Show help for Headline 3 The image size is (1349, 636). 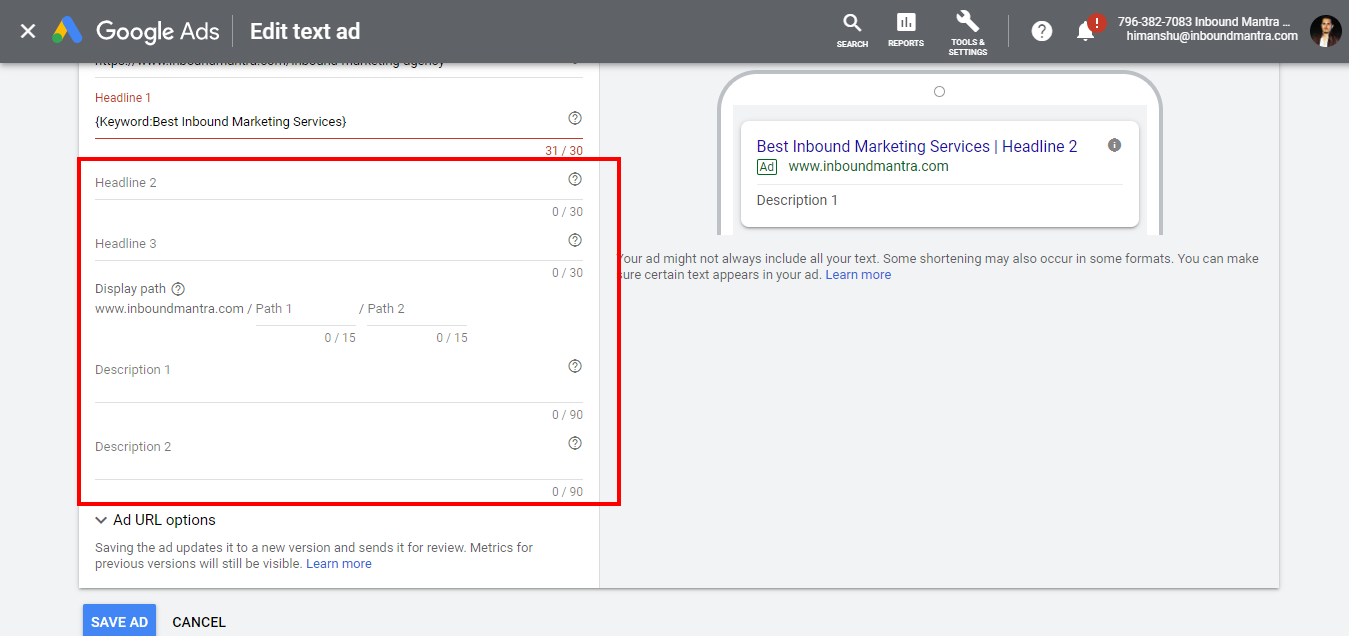575,240
